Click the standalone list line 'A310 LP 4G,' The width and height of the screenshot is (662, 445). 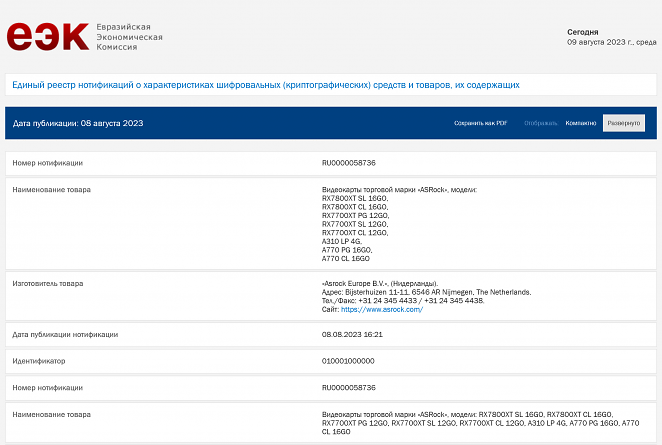click(x=342, y=241)
